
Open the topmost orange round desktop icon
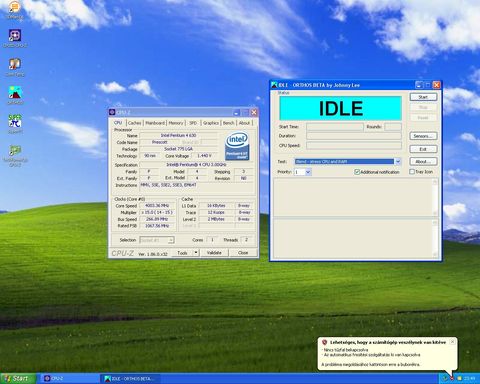click(15, 10)
